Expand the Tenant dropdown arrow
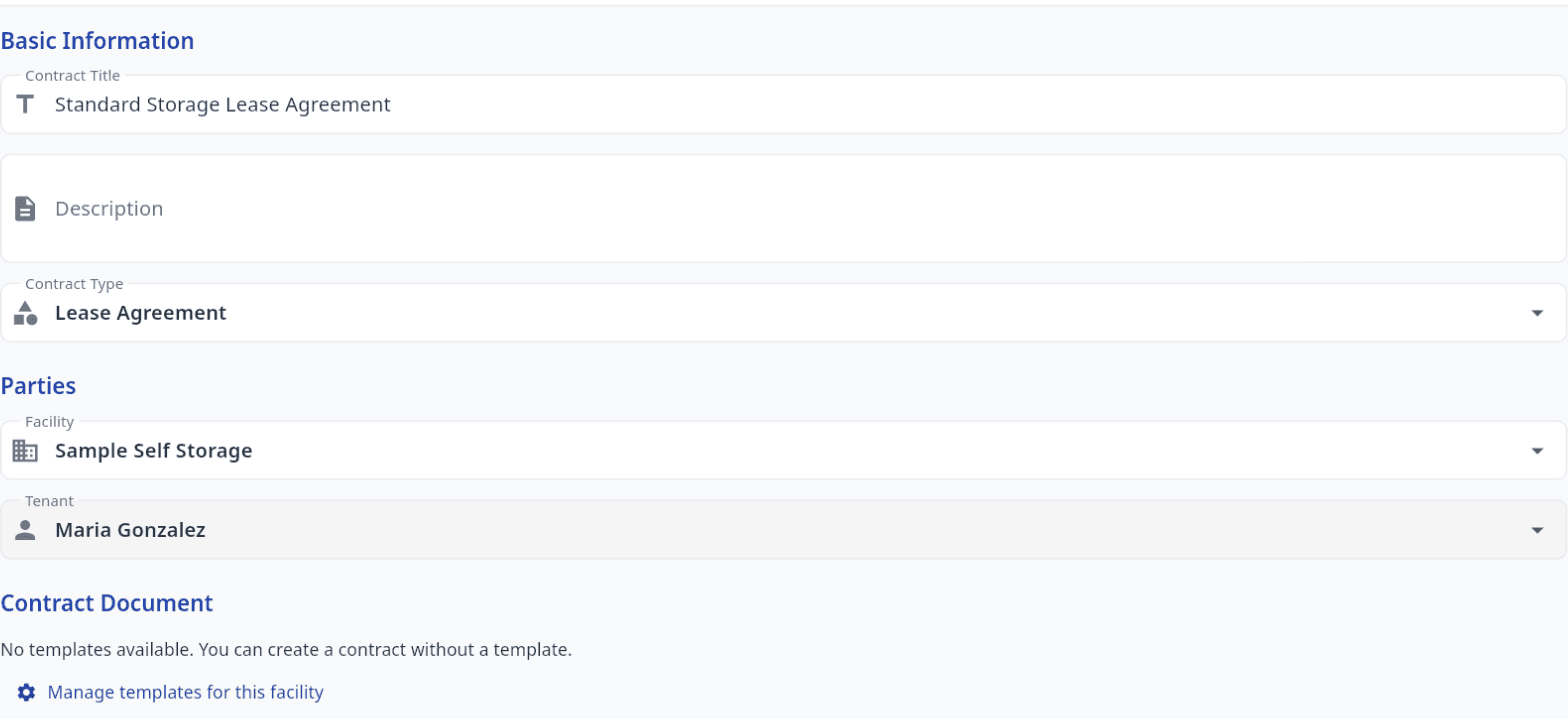 pos(1537,530)
